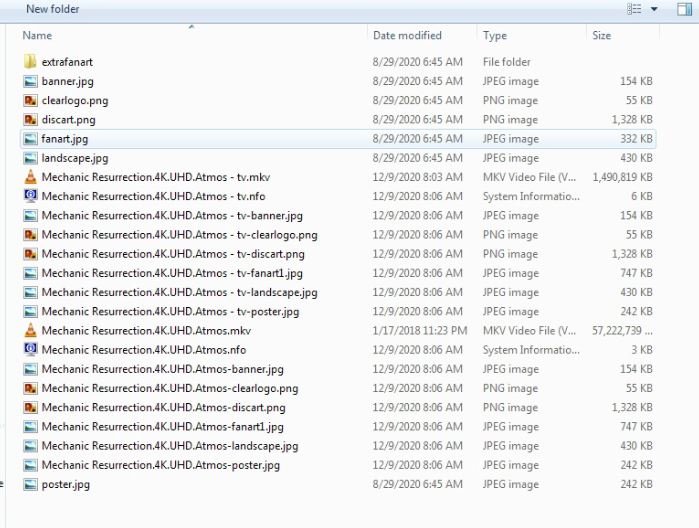Select Mechanic Resurrection.4K.UHD.Atmos - tv-fanart1.jpg name

172,273
